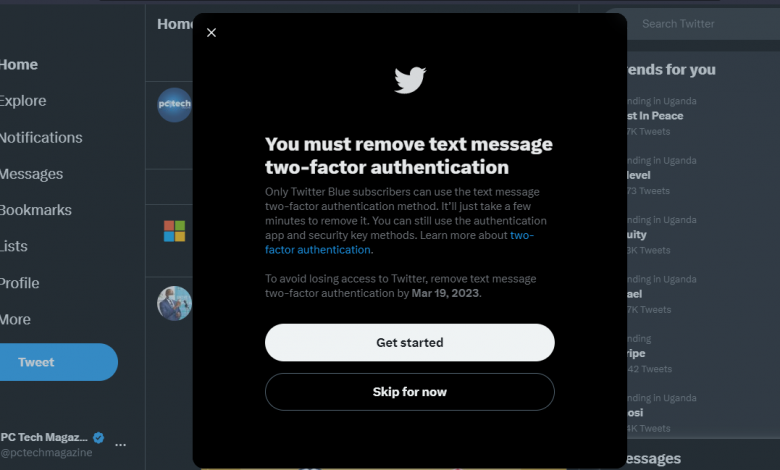Image resolution: width=780 pixels, height=470 pixels.
Task: Click the Twitter bird logo in dialog
Action: [410, 80]
